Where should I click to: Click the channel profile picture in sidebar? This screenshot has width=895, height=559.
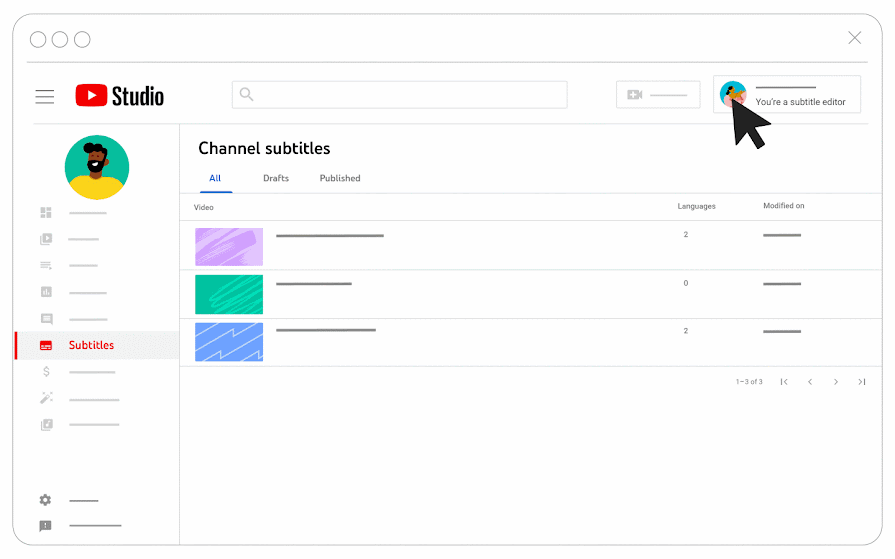[97, 167]
